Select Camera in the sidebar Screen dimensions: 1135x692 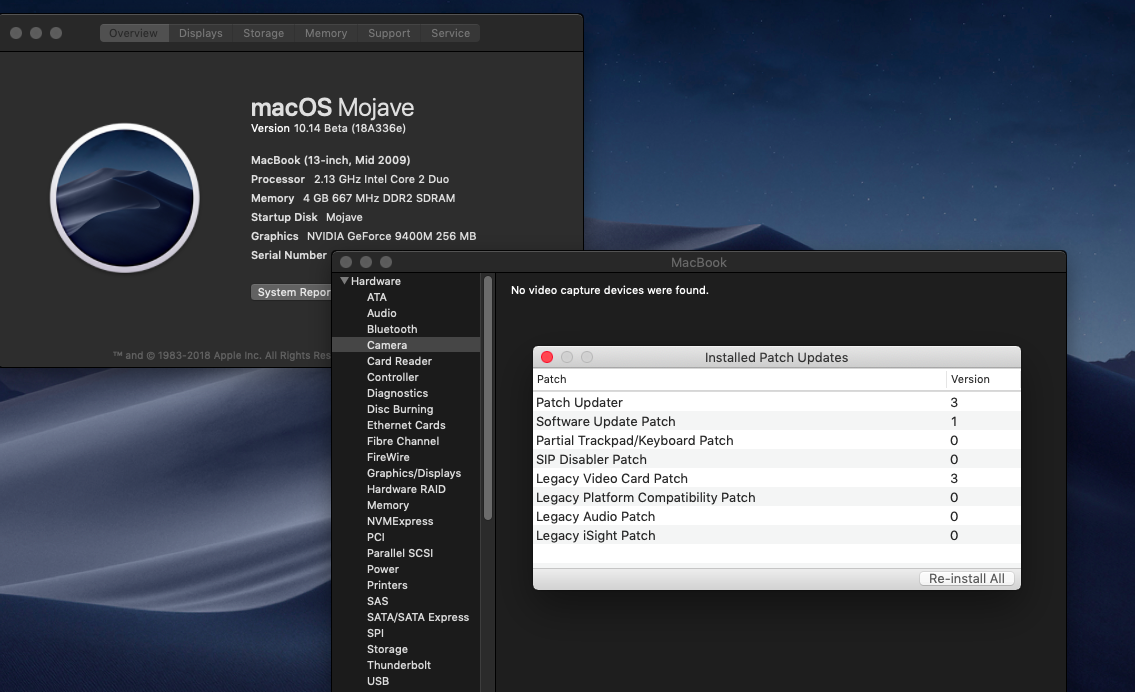point(405,345)
